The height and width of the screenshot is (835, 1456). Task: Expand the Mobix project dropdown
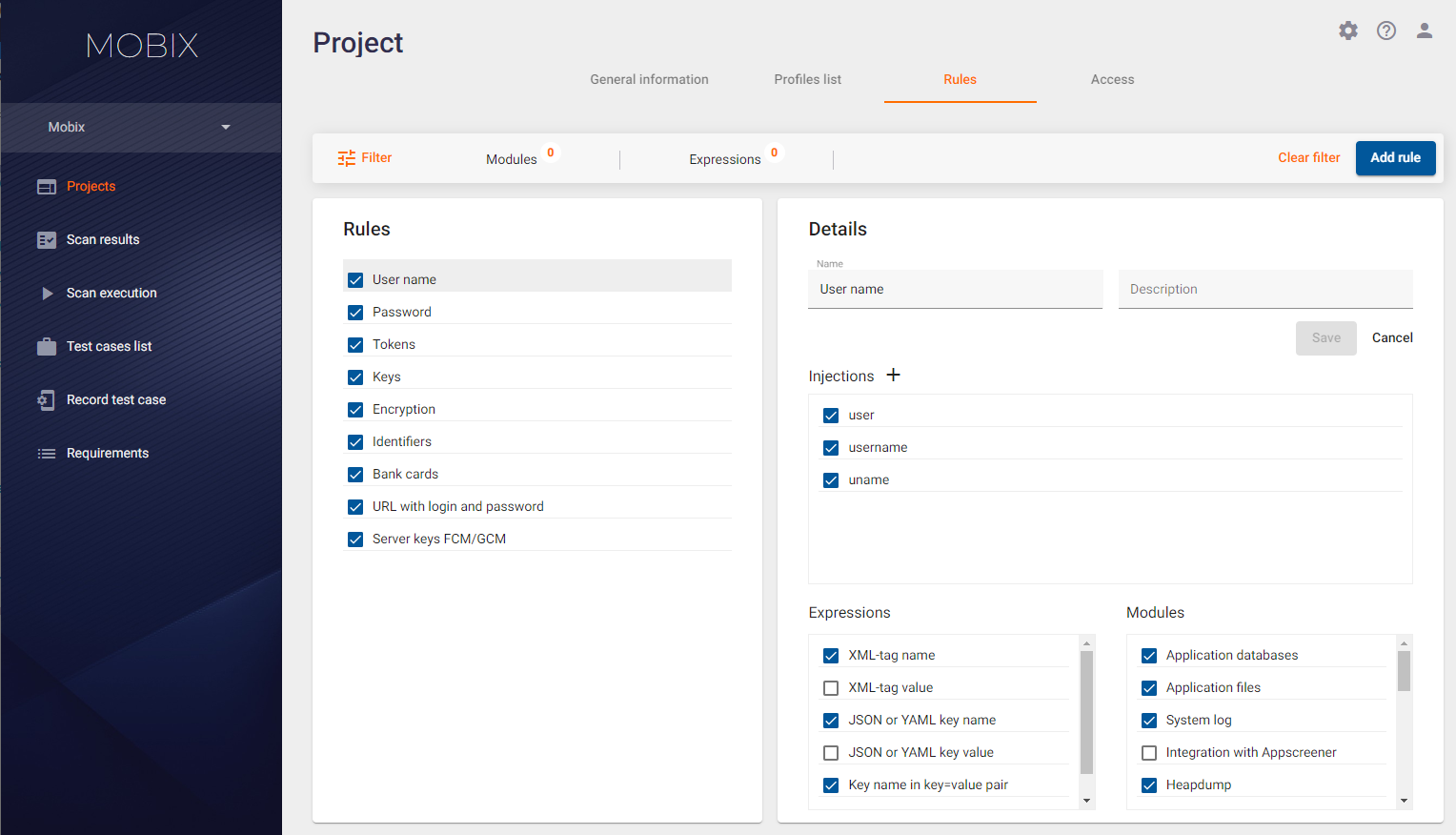click(141, 127)
